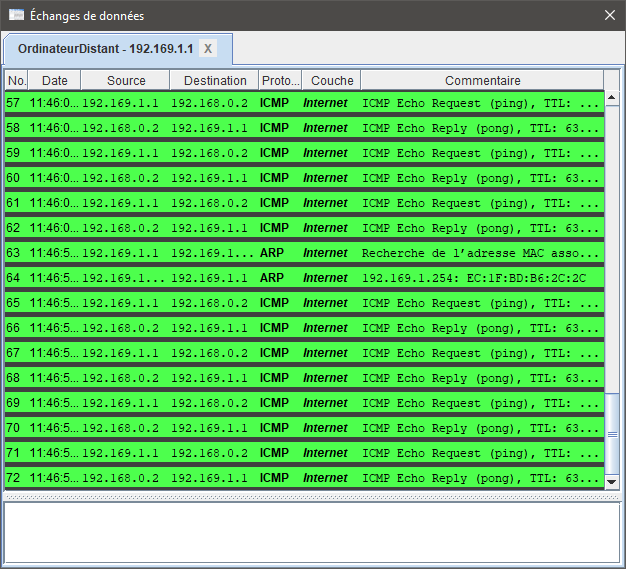This screenshot has height=569, width=626.
Task: Click the window icon in title bar
Action: pos(17,15)
